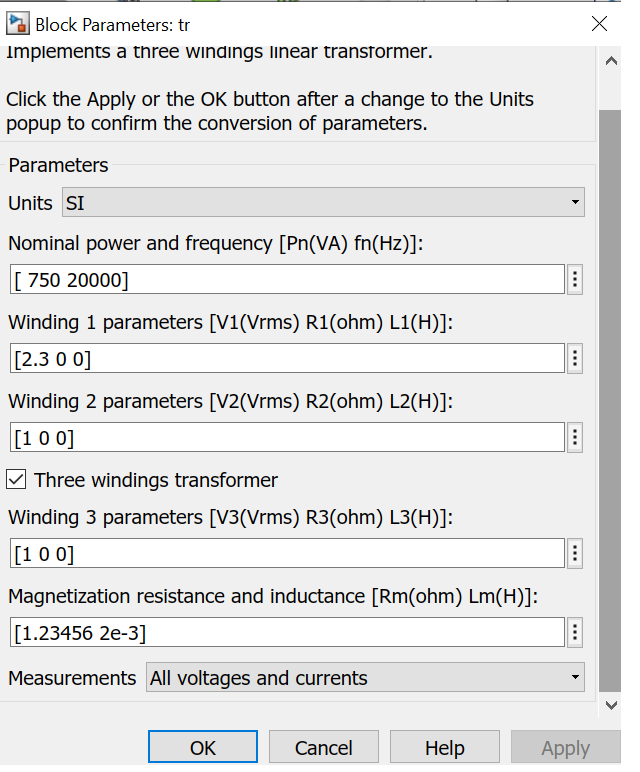
Task: Open three-dot menu for Winding 1 parameters
Action: point(575,358)
